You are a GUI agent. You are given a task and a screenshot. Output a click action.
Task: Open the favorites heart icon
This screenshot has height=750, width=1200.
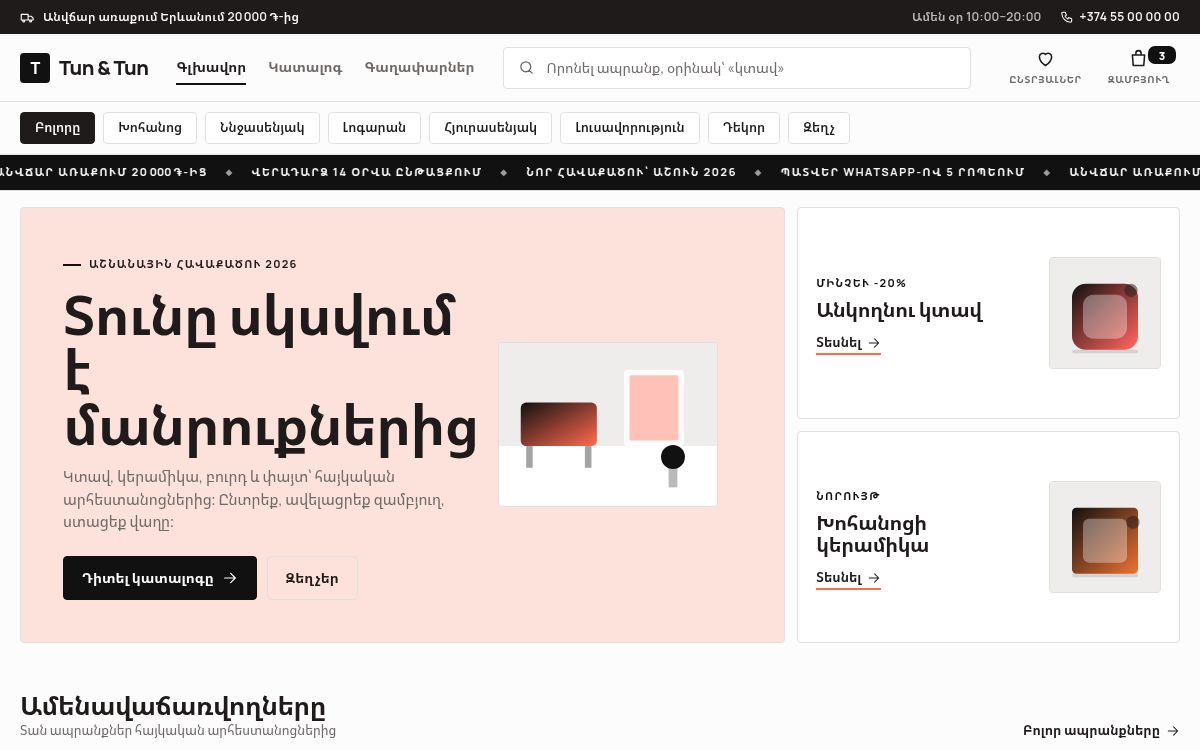1045,59
